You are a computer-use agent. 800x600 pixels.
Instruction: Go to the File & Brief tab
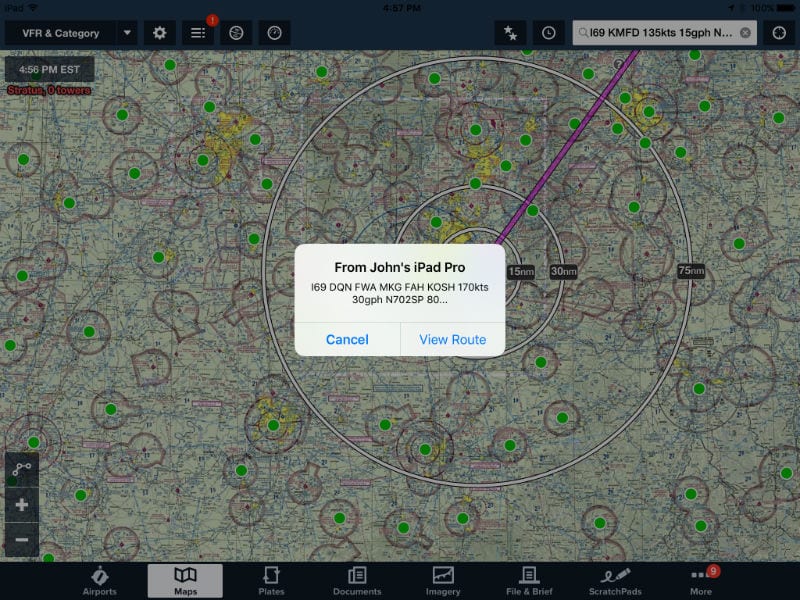click(529, 580)
